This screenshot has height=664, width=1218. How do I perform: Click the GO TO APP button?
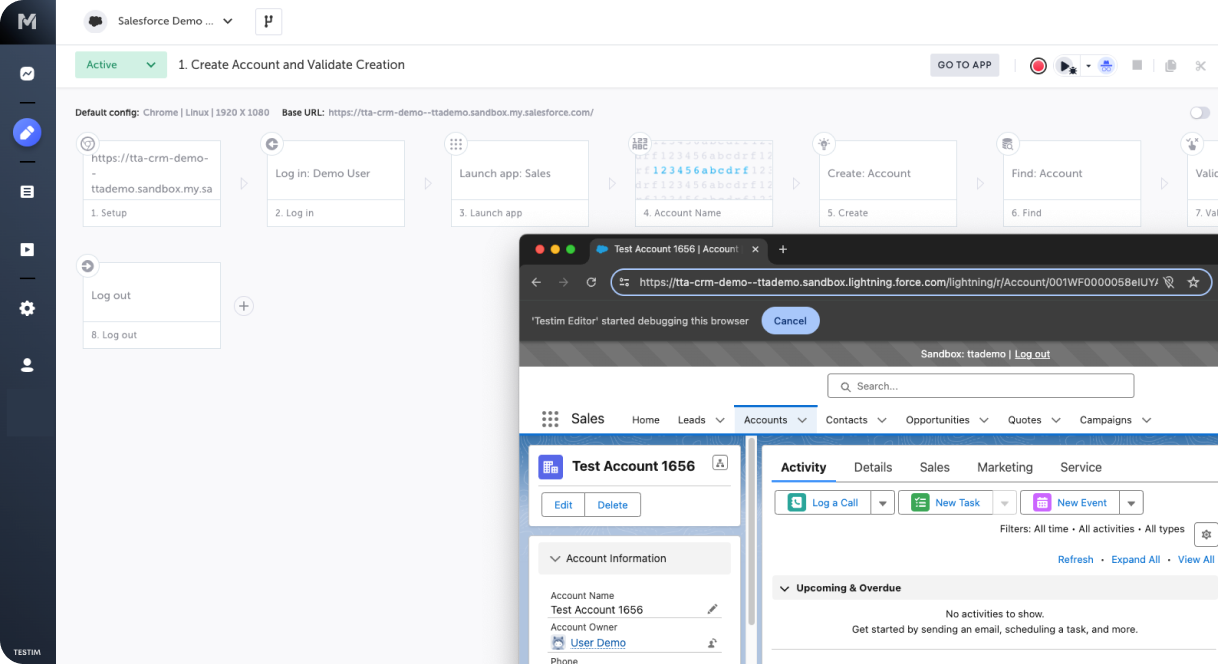tap(964, 64)
